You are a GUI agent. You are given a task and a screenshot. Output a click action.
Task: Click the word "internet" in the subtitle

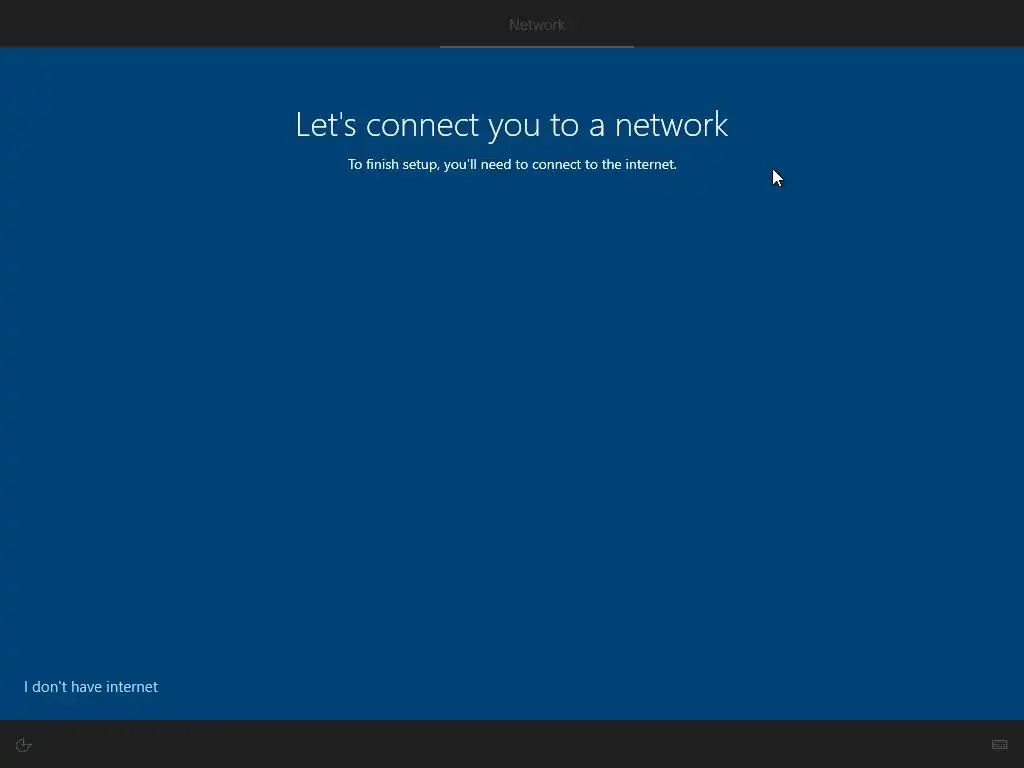pyautogui.click(x=650, y=165)
